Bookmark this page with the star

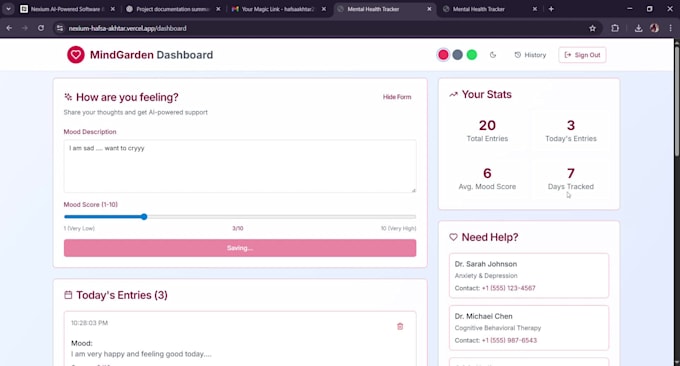click(x=592, y=28)
